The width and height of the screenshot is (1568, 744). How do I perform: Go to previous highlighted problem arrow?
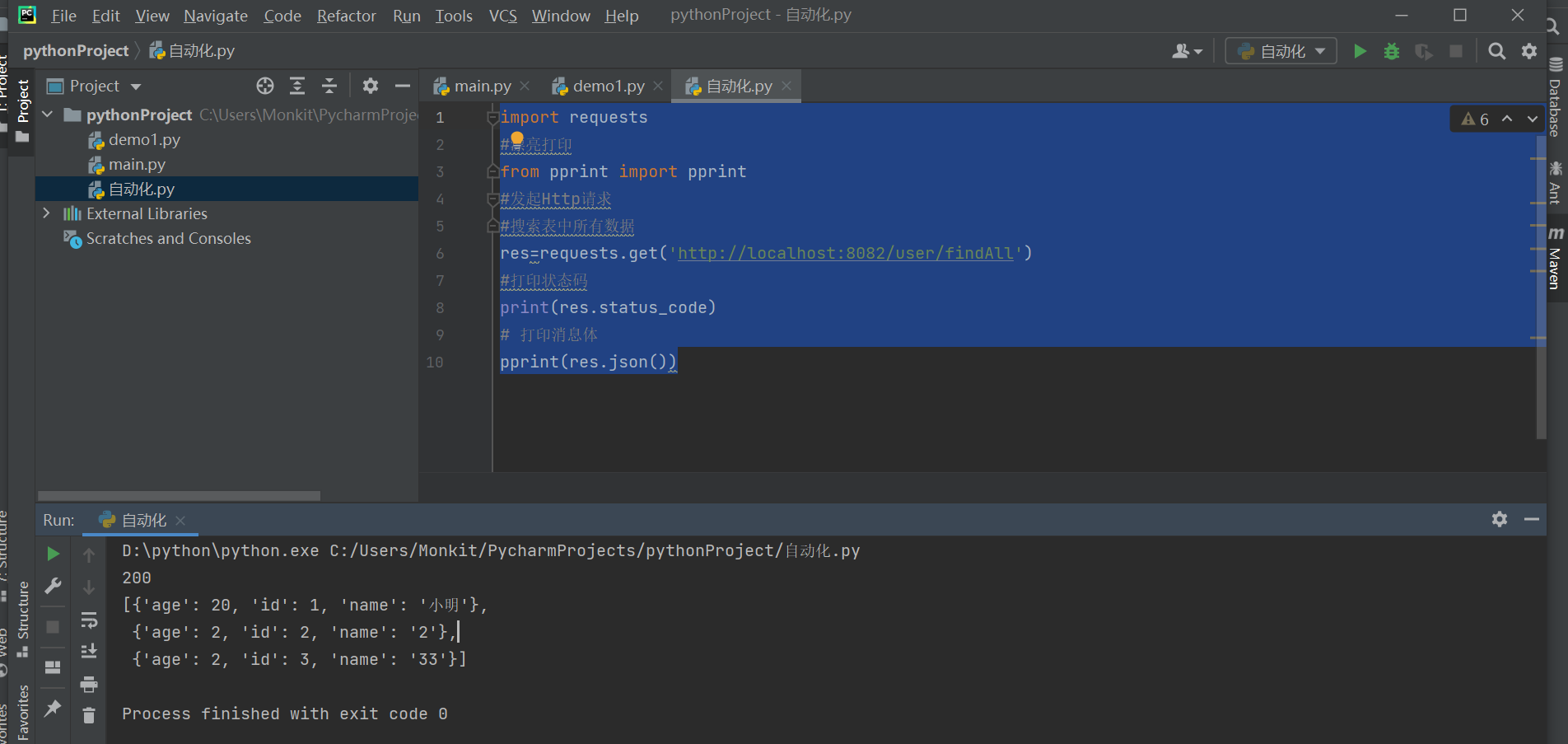coord(1507,119)
